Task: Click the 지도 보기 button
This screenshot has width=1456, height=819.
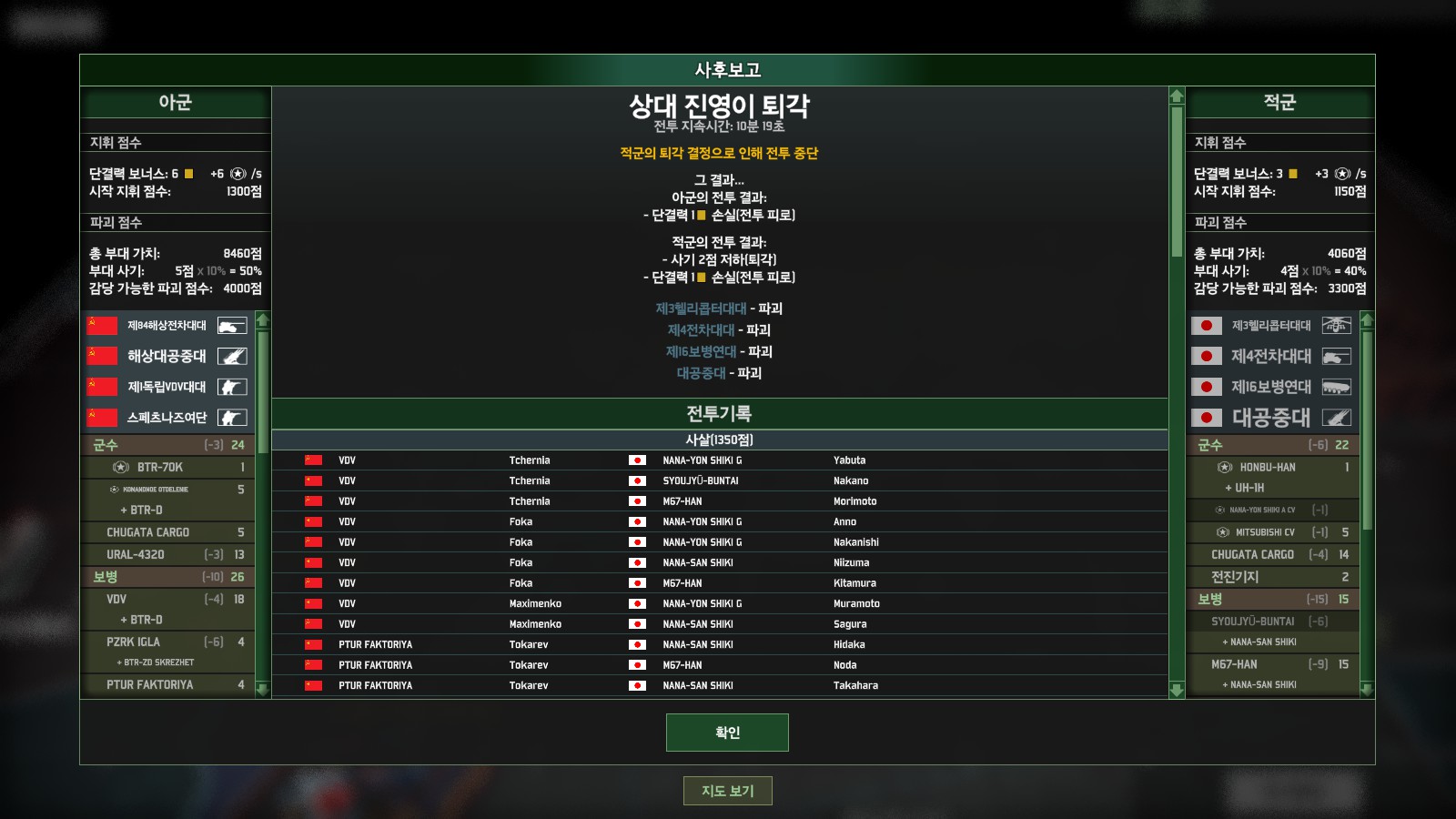Action: click(727, 791)
